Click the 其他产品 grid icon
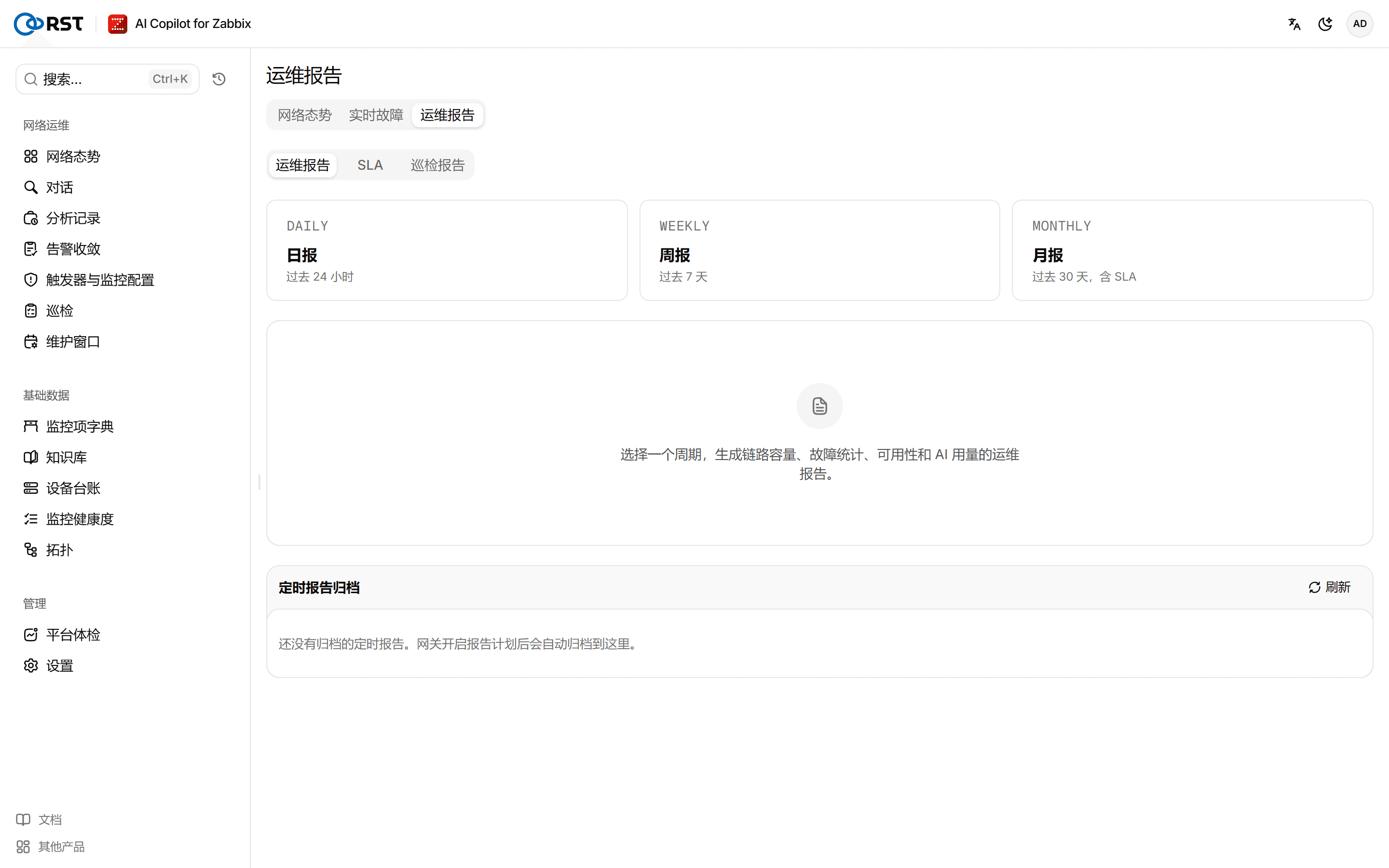The image size is (1389, 868). point(23,847)
